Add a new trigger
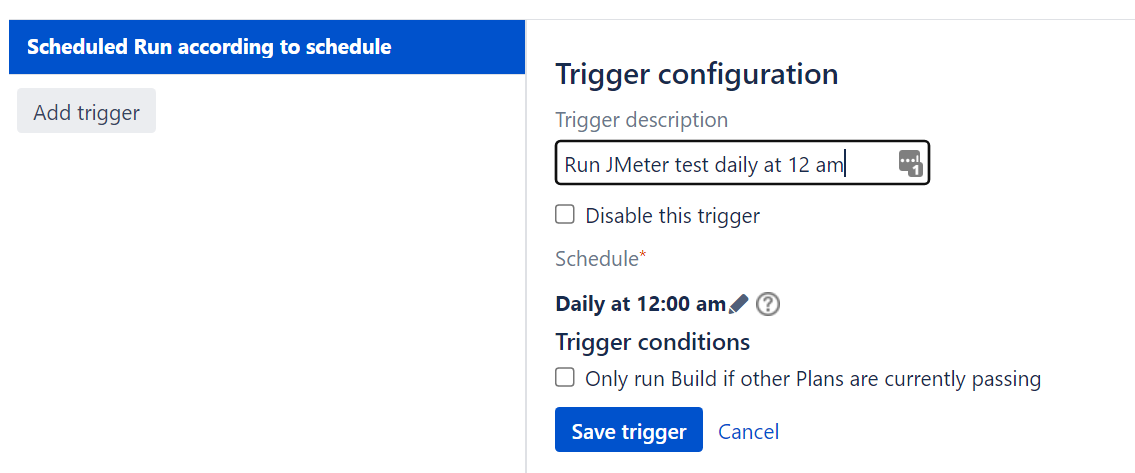The height and width of the screenshot is (473, 1135). [x=86, y=111]
